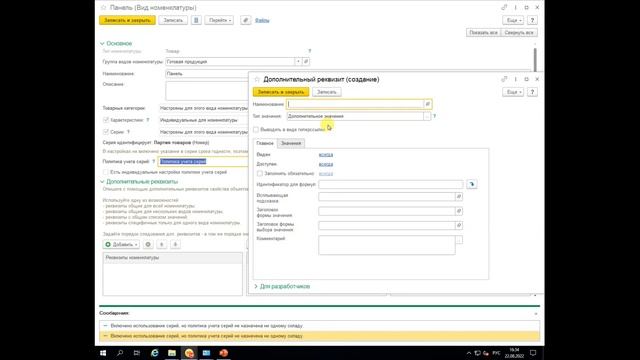Toggle Заполнять обязательно checkbox
This screenshot has height=360, width=640.
pos(260,173)
